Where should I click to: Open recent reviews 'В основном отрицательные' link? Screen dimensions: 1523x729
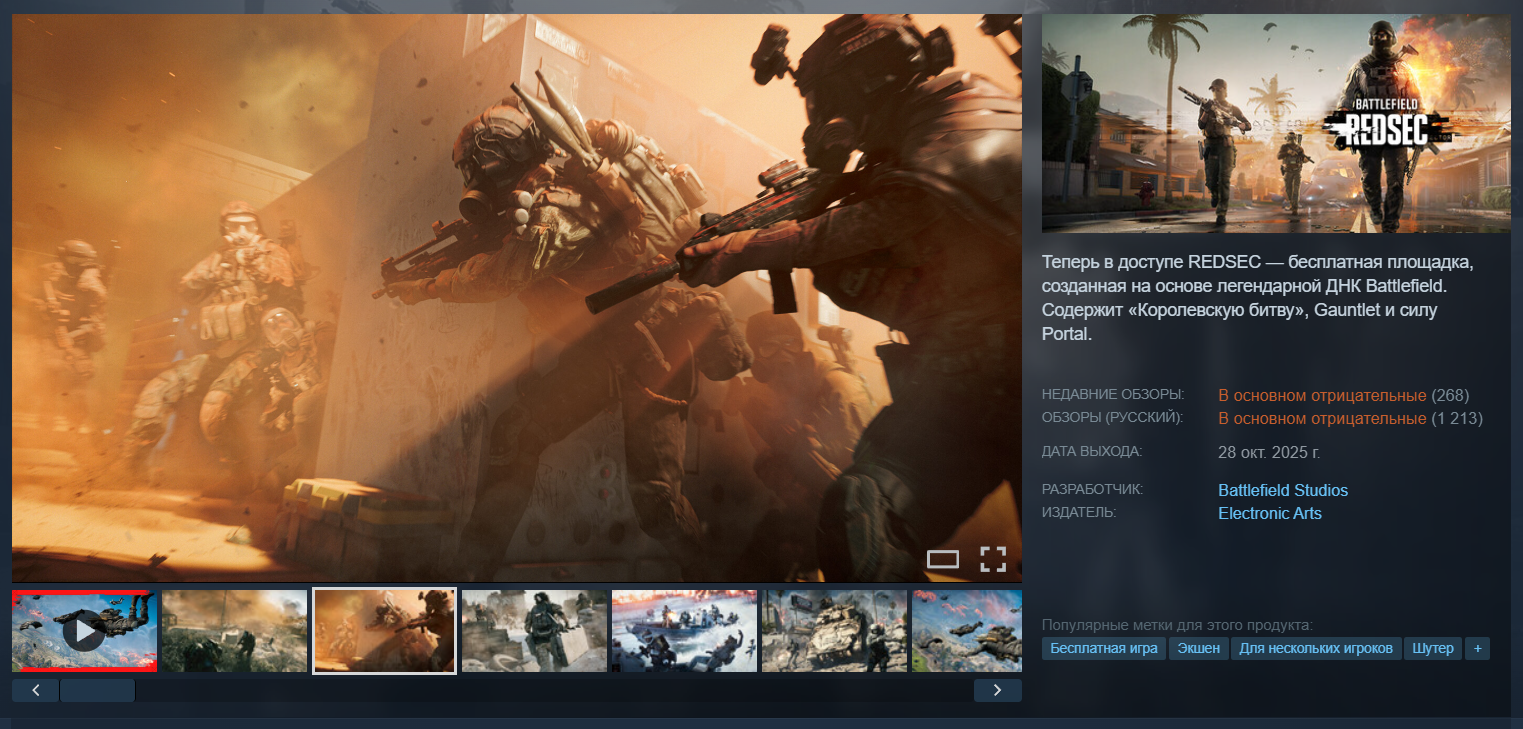[x=1322, y=395]
